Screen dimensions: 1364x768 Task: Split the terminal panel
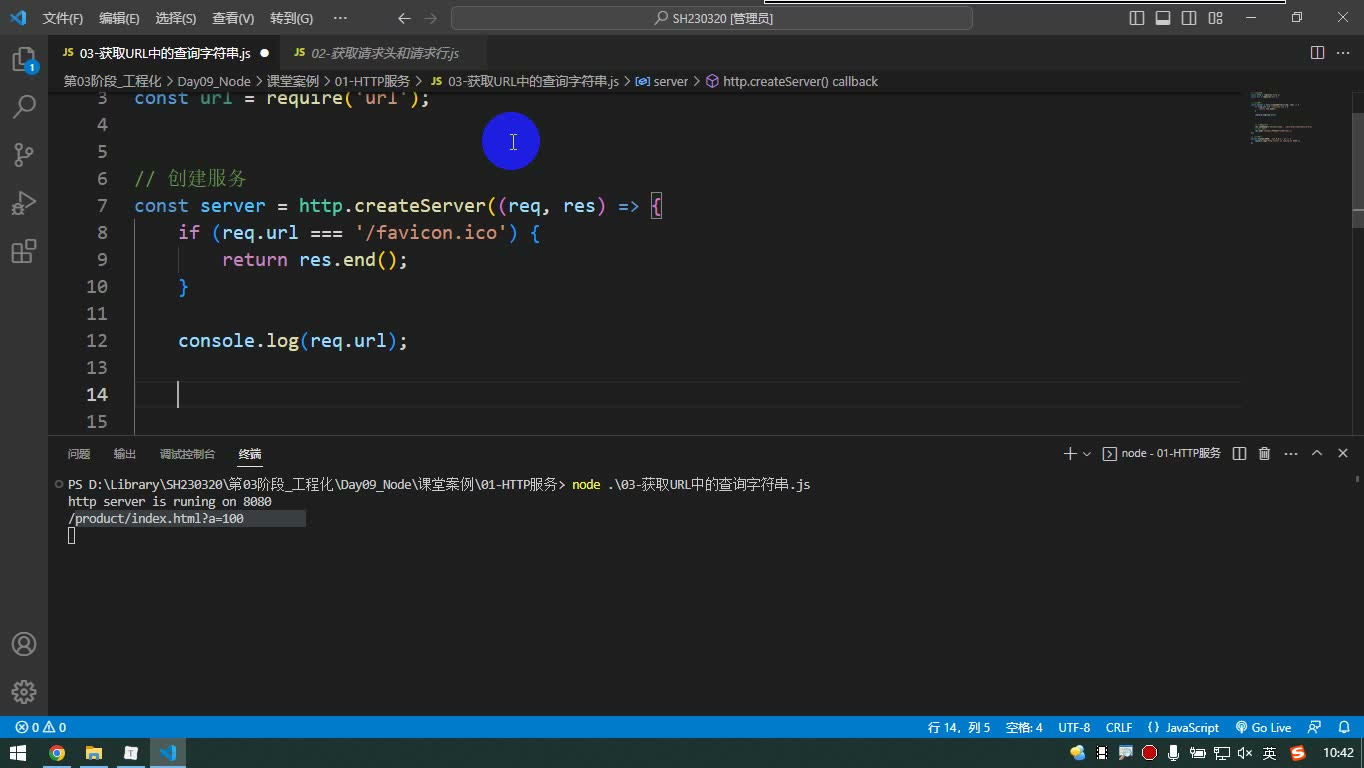pyautogui.click(x=1239, y=453)
